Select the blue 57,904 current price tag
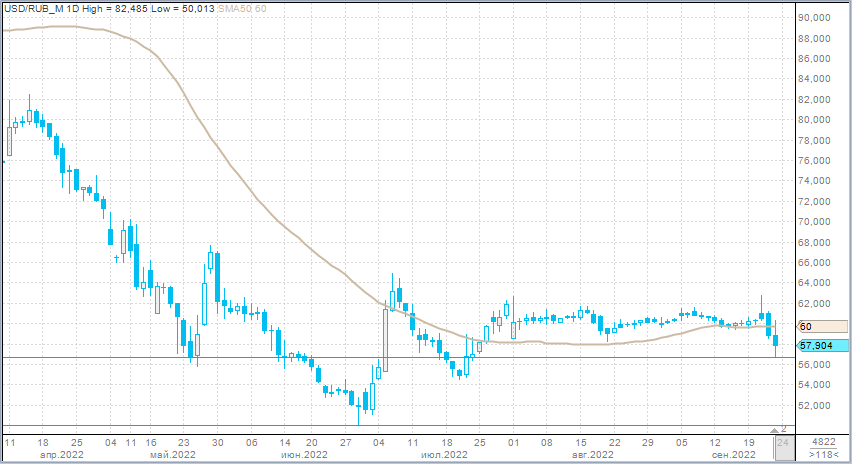 coord(821,346)
